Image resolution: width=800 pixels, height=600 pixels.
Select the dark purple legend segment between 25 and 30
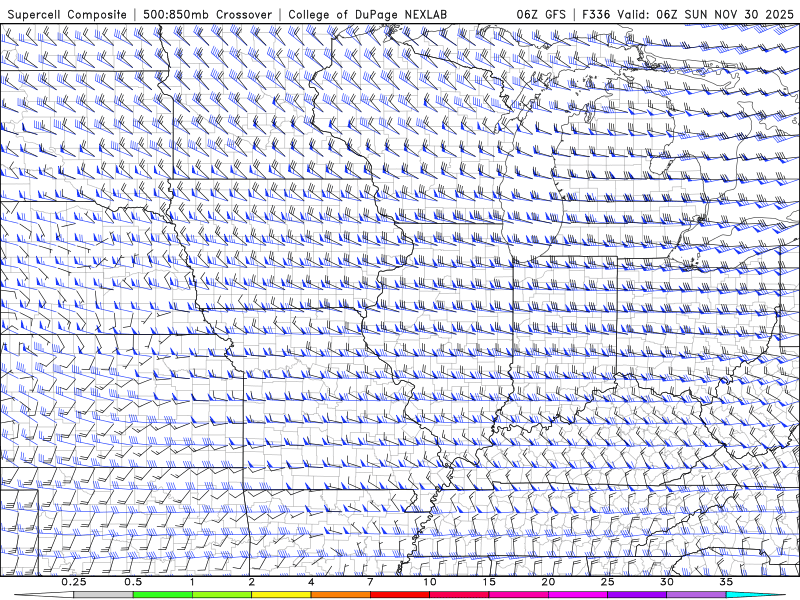coord(637,595)
